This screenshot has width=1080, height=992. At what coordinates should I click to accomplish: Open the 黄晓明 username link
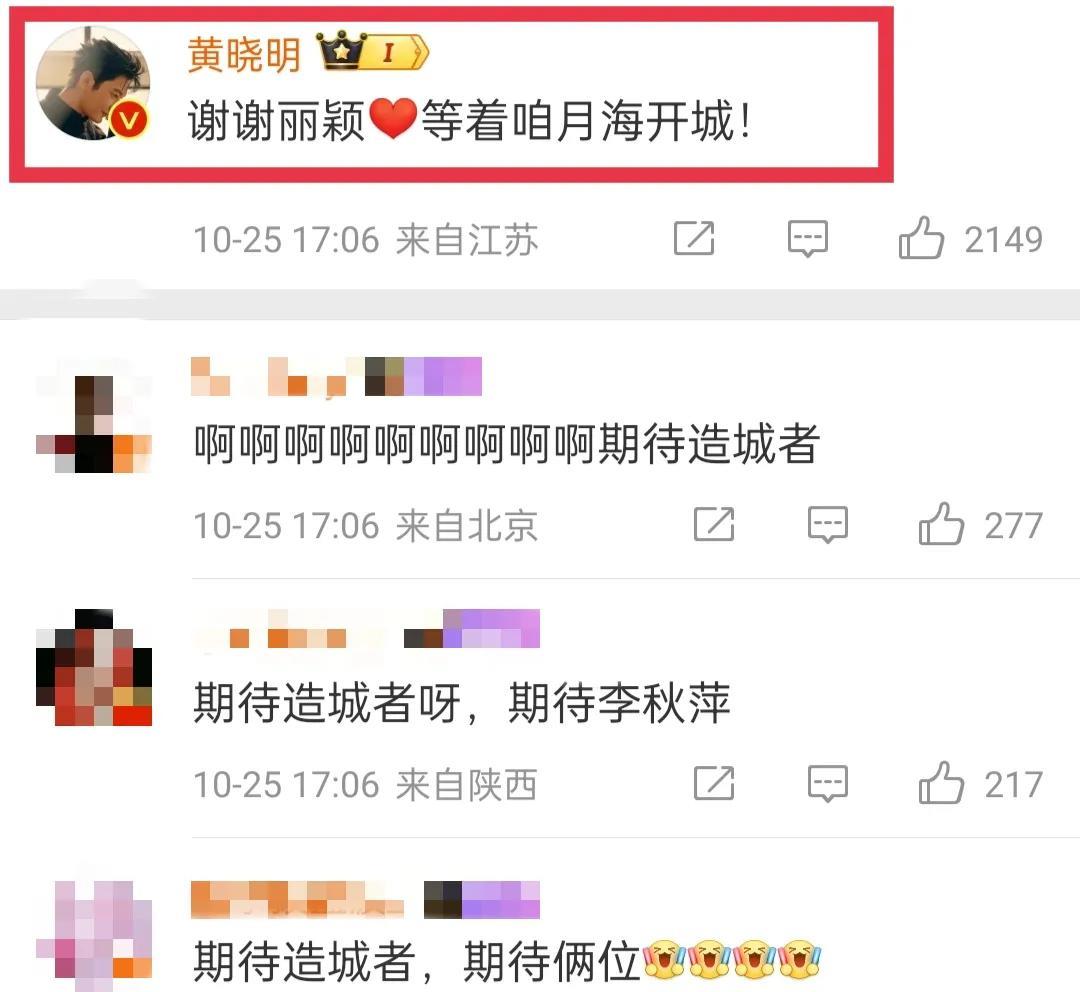pyautogui.click(x=245, y=54)
